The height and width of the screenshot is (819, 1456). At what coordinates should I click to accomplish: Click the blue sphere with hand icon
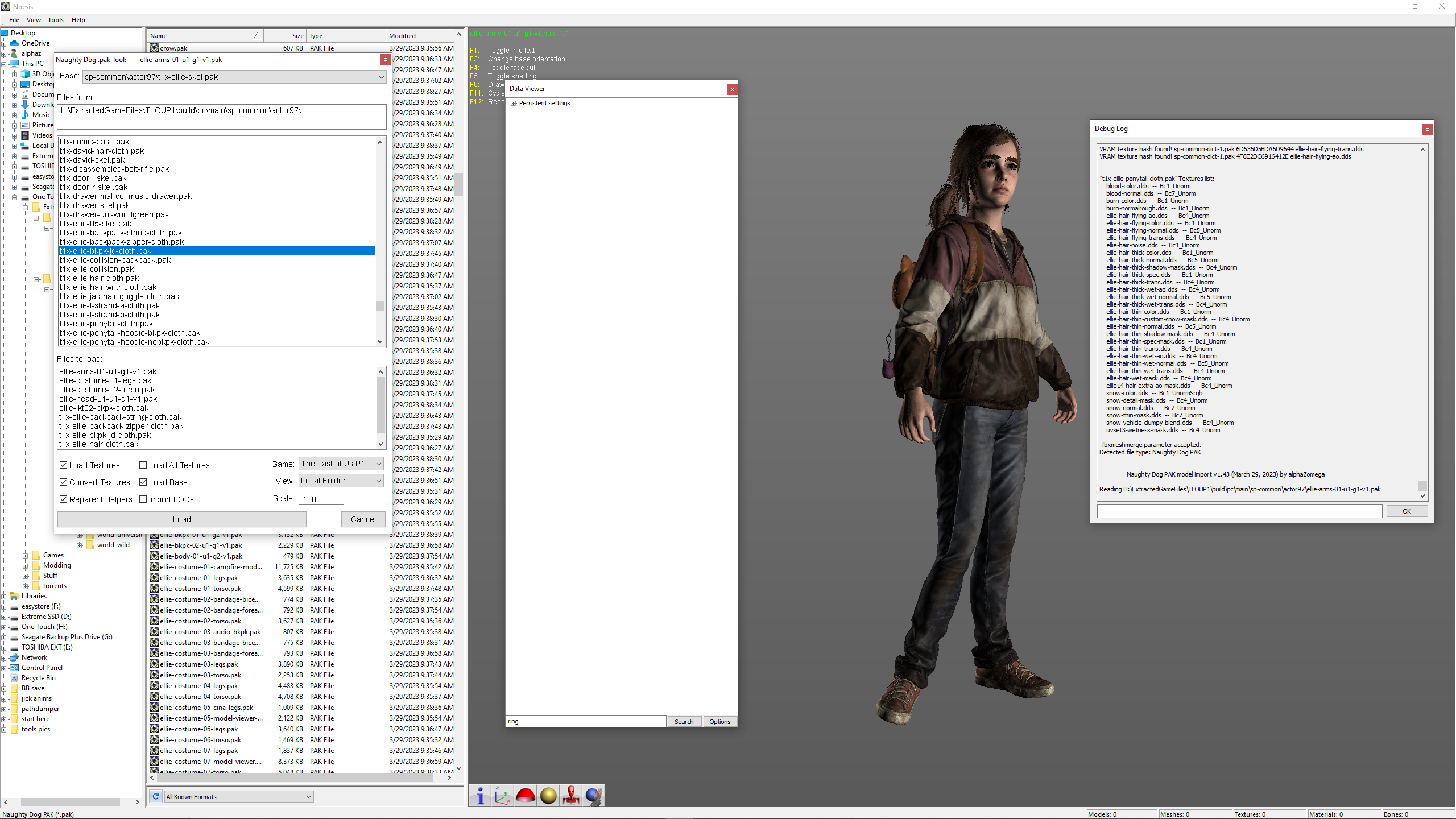pos(594,796)
